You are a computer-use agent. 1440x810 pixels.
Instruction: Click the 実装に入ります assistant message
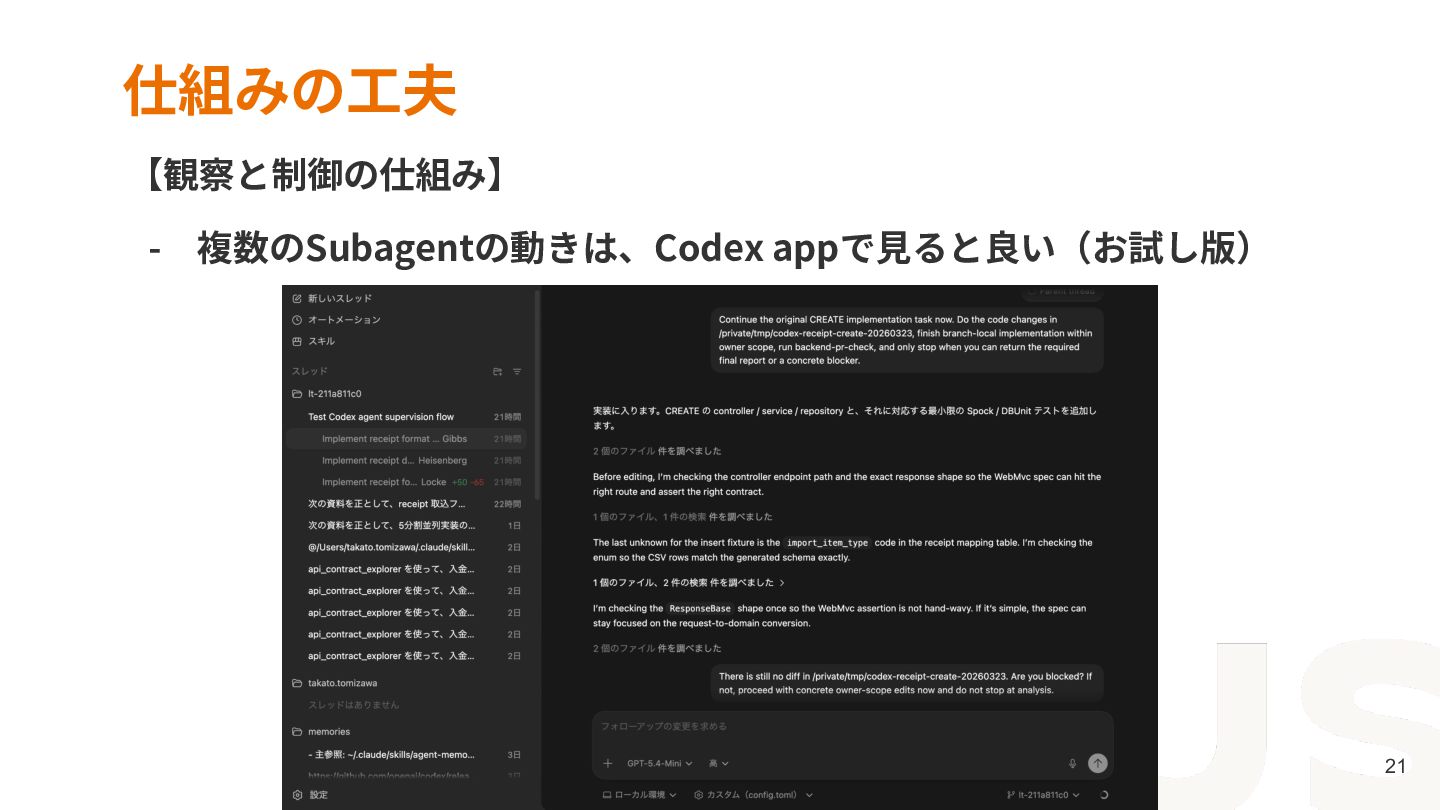point(846,418)
